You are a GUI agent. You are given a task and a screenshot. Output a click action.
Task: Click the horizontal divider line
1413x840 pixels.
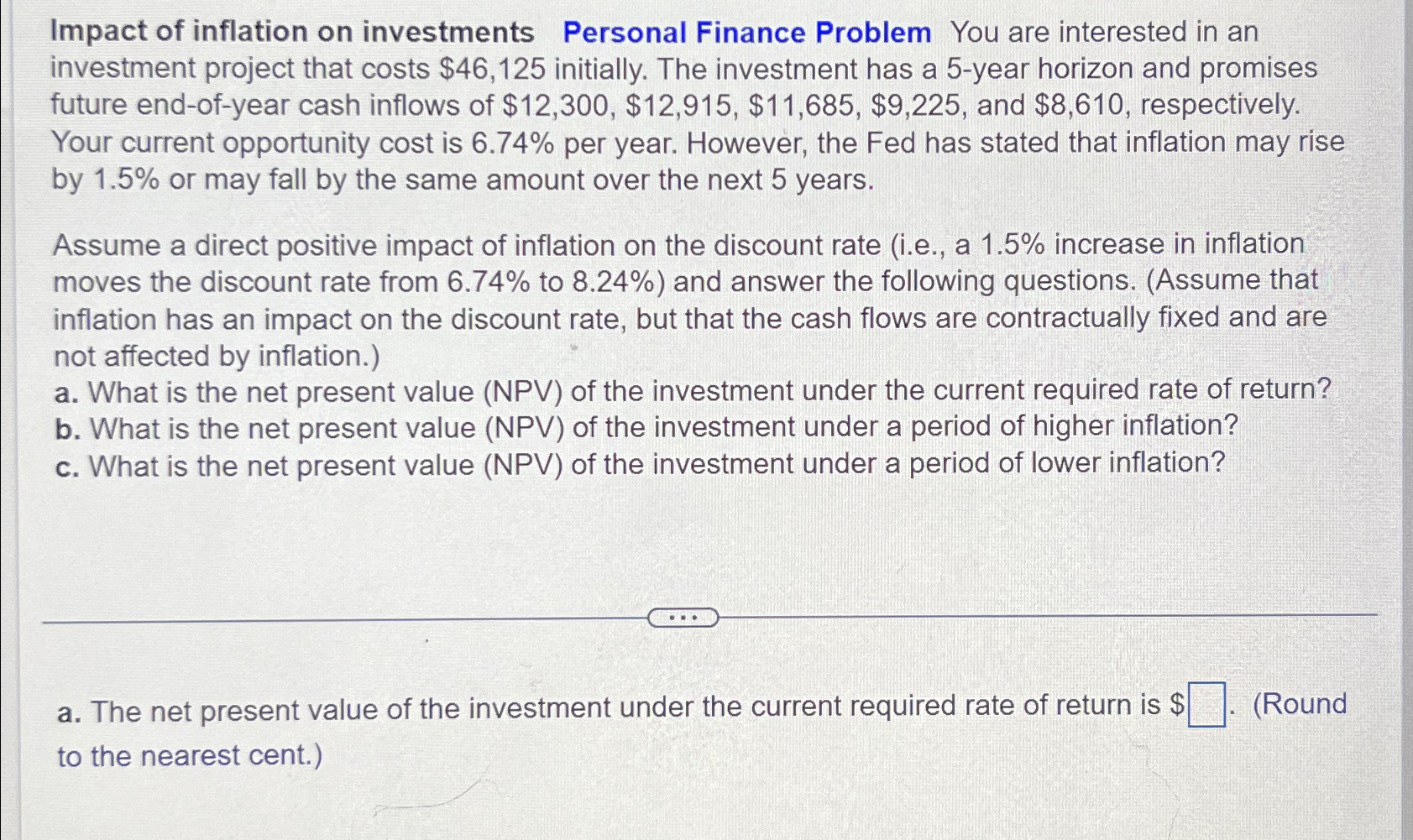(336, 619)
